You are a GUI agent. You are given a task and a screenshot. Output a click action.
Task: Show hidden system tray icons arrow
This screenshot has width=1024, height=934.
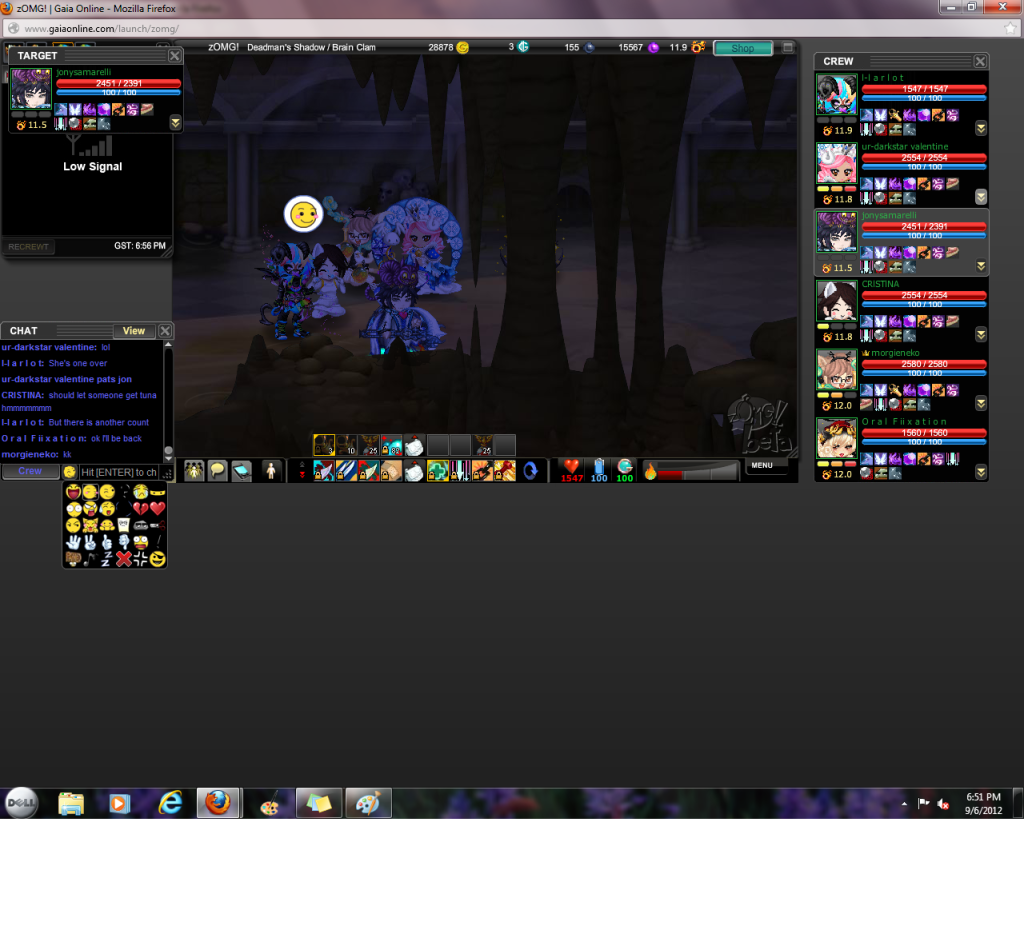[x=904, y=804]
